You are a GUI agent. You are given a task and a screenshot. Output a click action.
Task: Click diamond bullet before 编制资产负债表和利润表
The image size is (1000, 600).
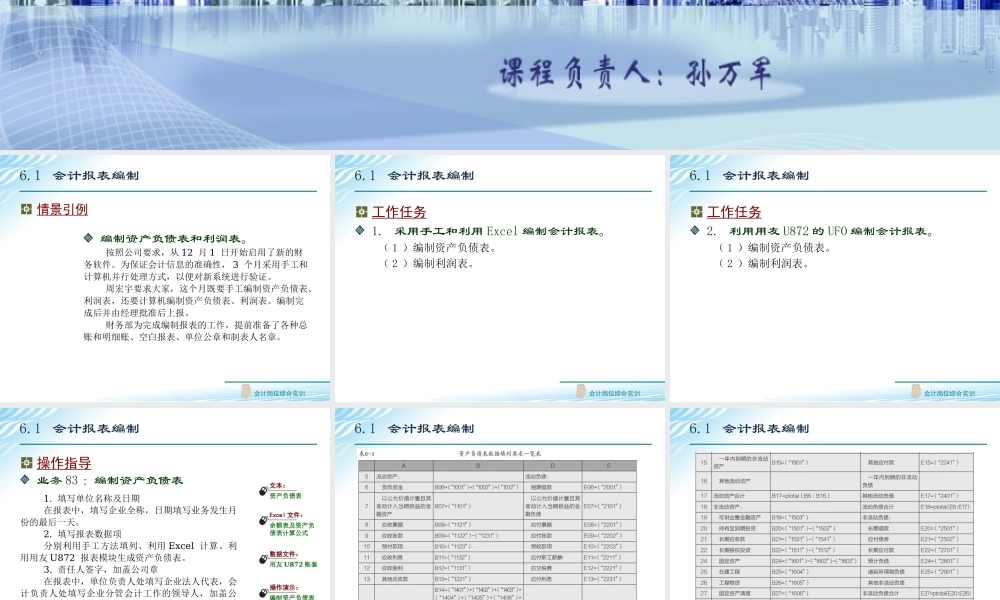click(x=89, y=238)
